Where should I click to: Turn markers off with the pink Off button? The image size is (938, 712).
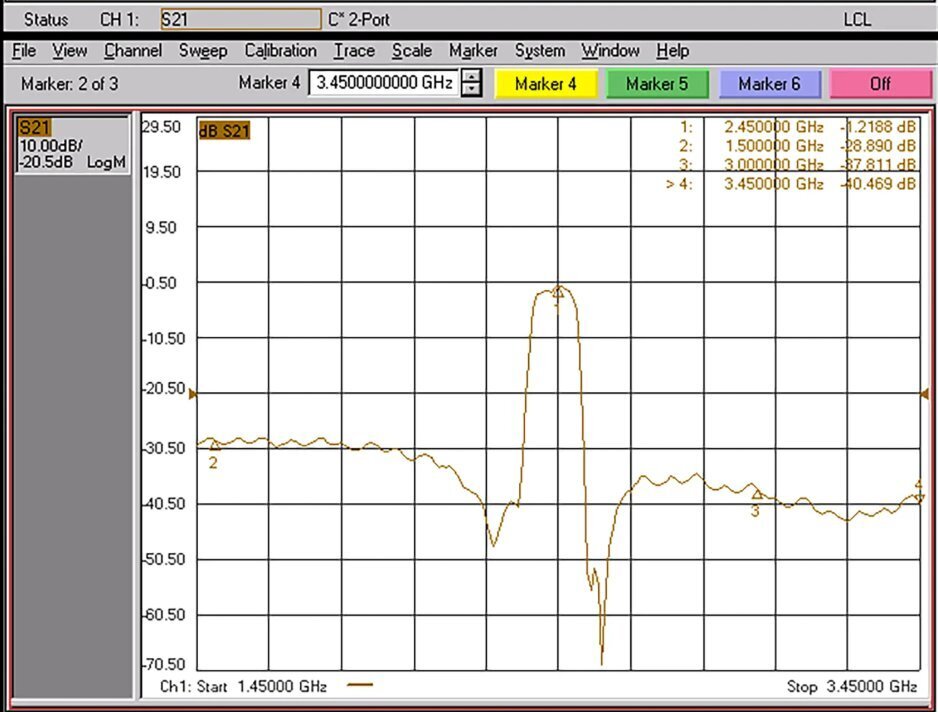coord(880,84)
